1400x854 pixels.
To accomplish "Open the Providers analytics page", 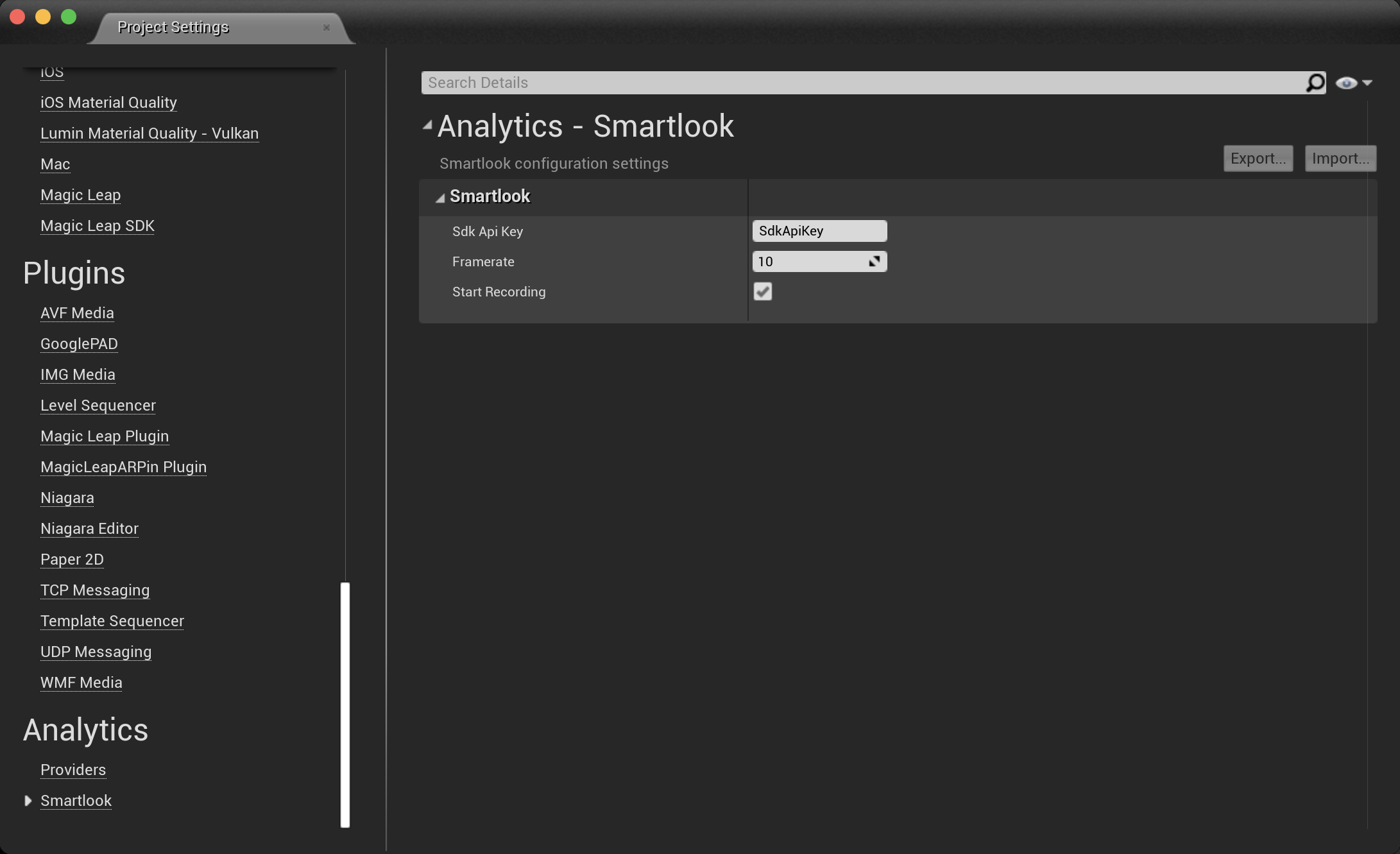I will pyautogui.click(x=73, y=770).
